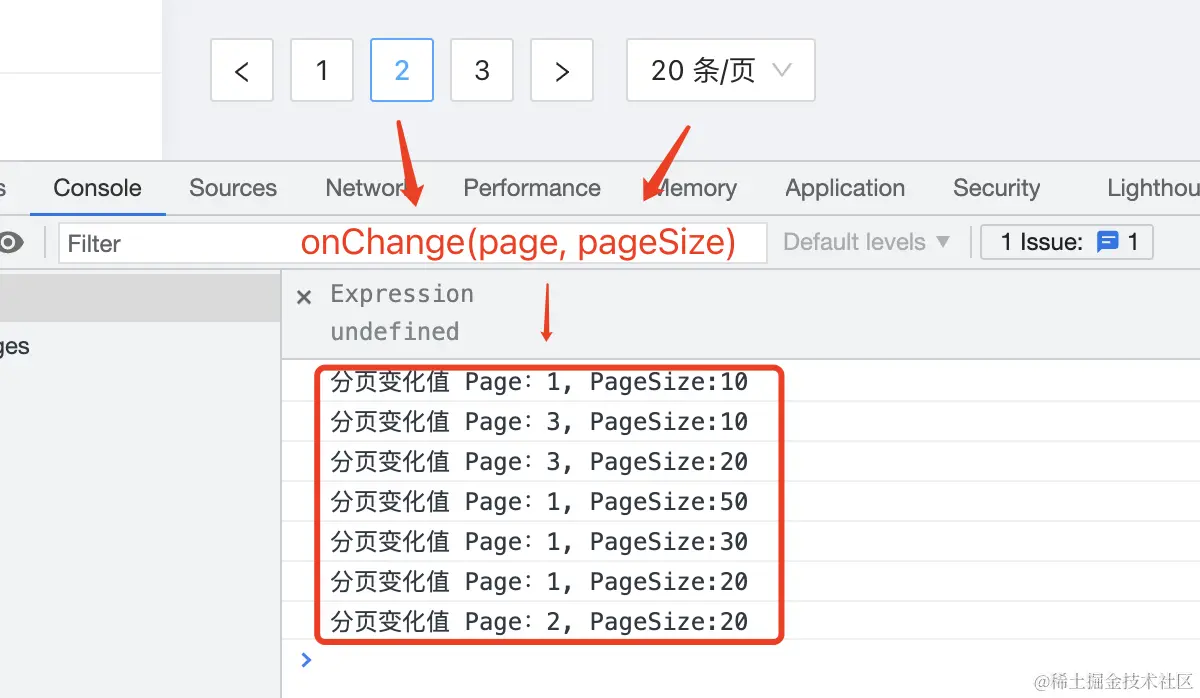Select page 3 in pagination
Image resolution: width=1200 pixels, height=698 pixels.
pos(482,70)
